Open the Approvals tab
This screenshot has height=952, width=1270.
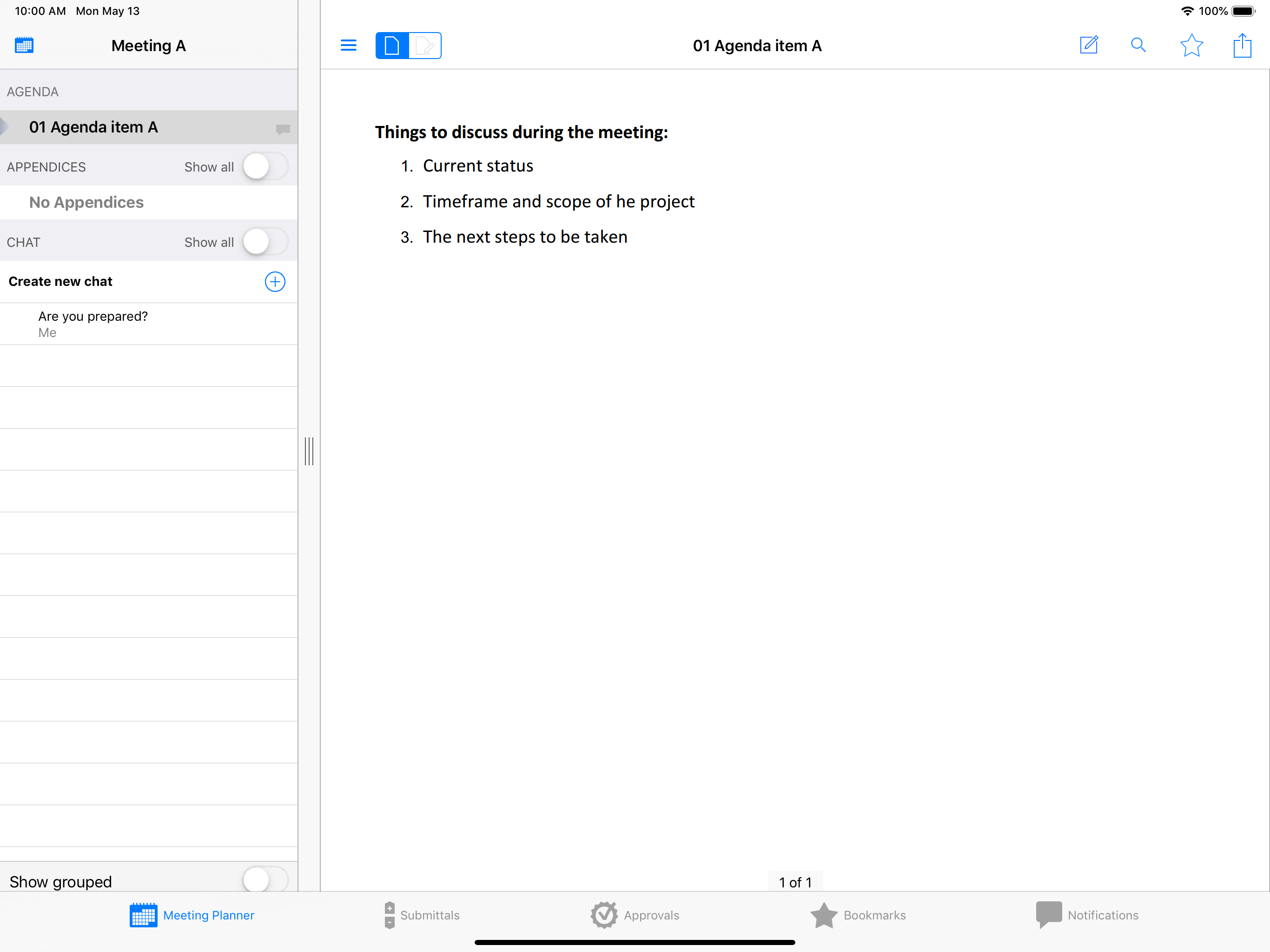pos(635,915)
